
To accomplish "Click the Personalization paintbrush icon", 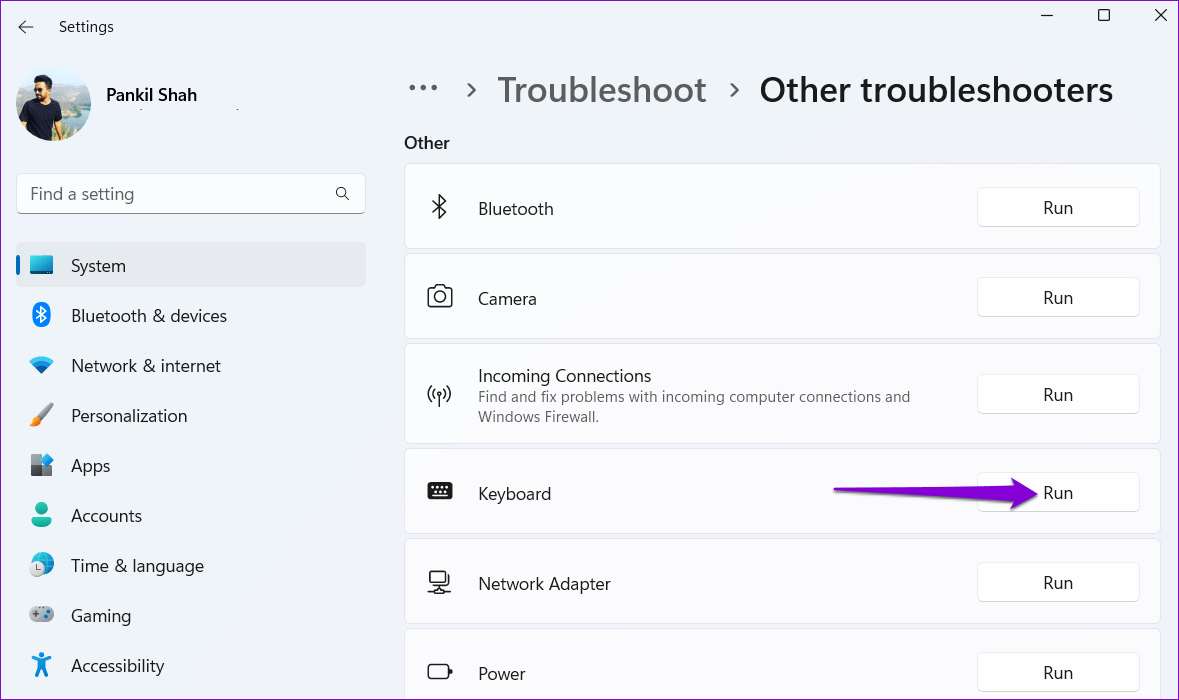I will pos(41,416).
